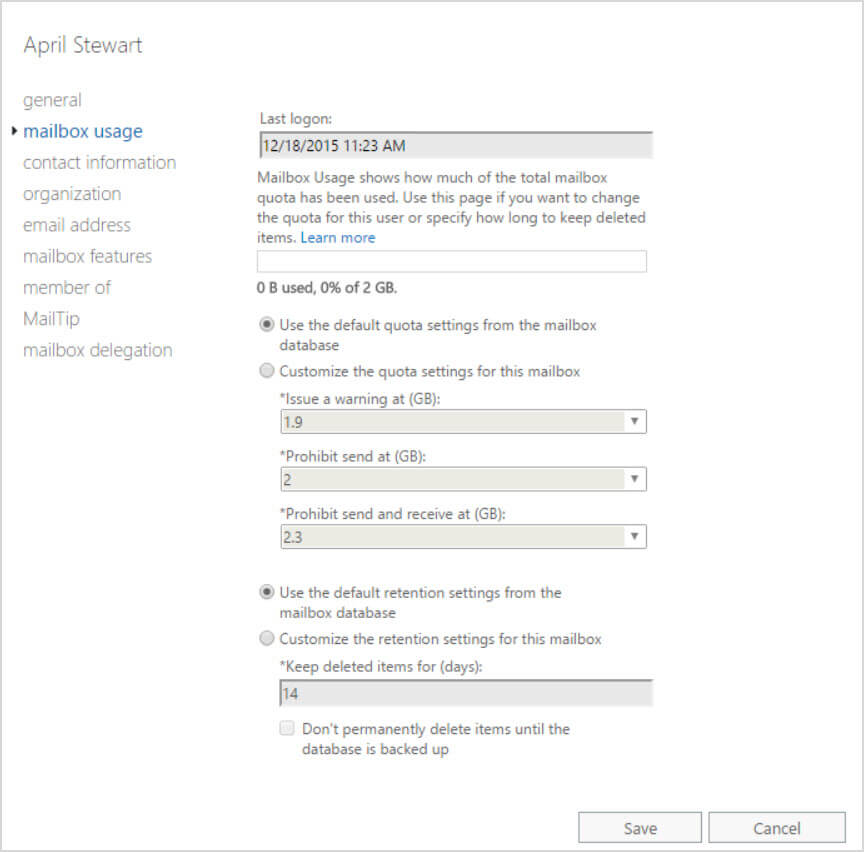Screen dimensions: 864x852
Task: Open mailbox features page
Action: [88, 256]
